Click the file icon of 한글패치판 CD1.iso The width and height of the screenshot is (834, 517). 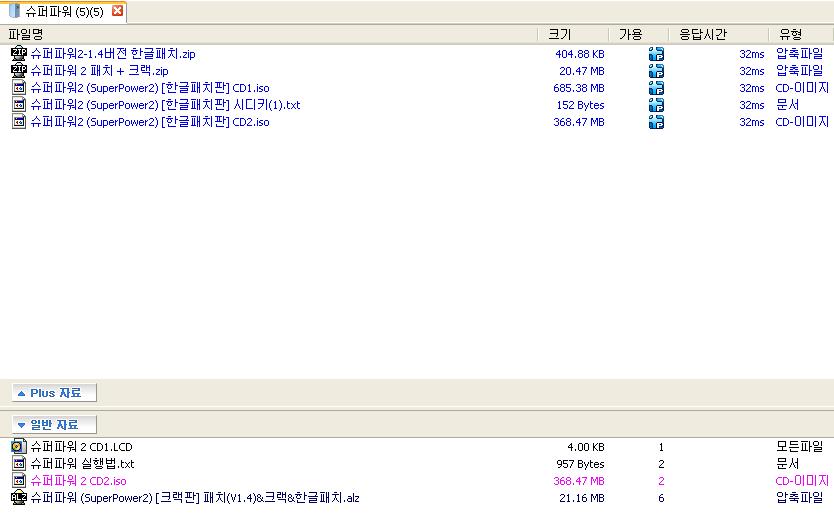[x=19, y=88]
